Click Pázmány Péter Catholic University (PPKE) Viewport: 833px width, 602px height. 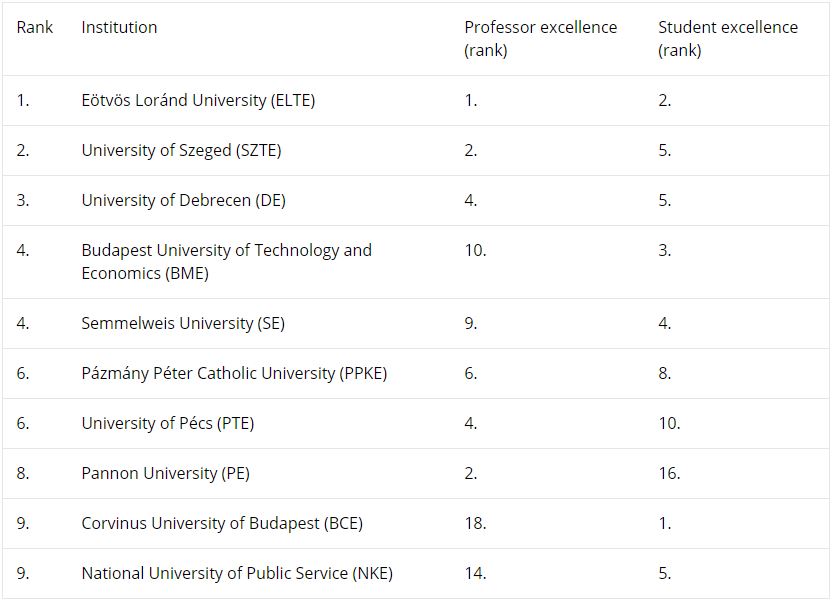pos(234,374)
